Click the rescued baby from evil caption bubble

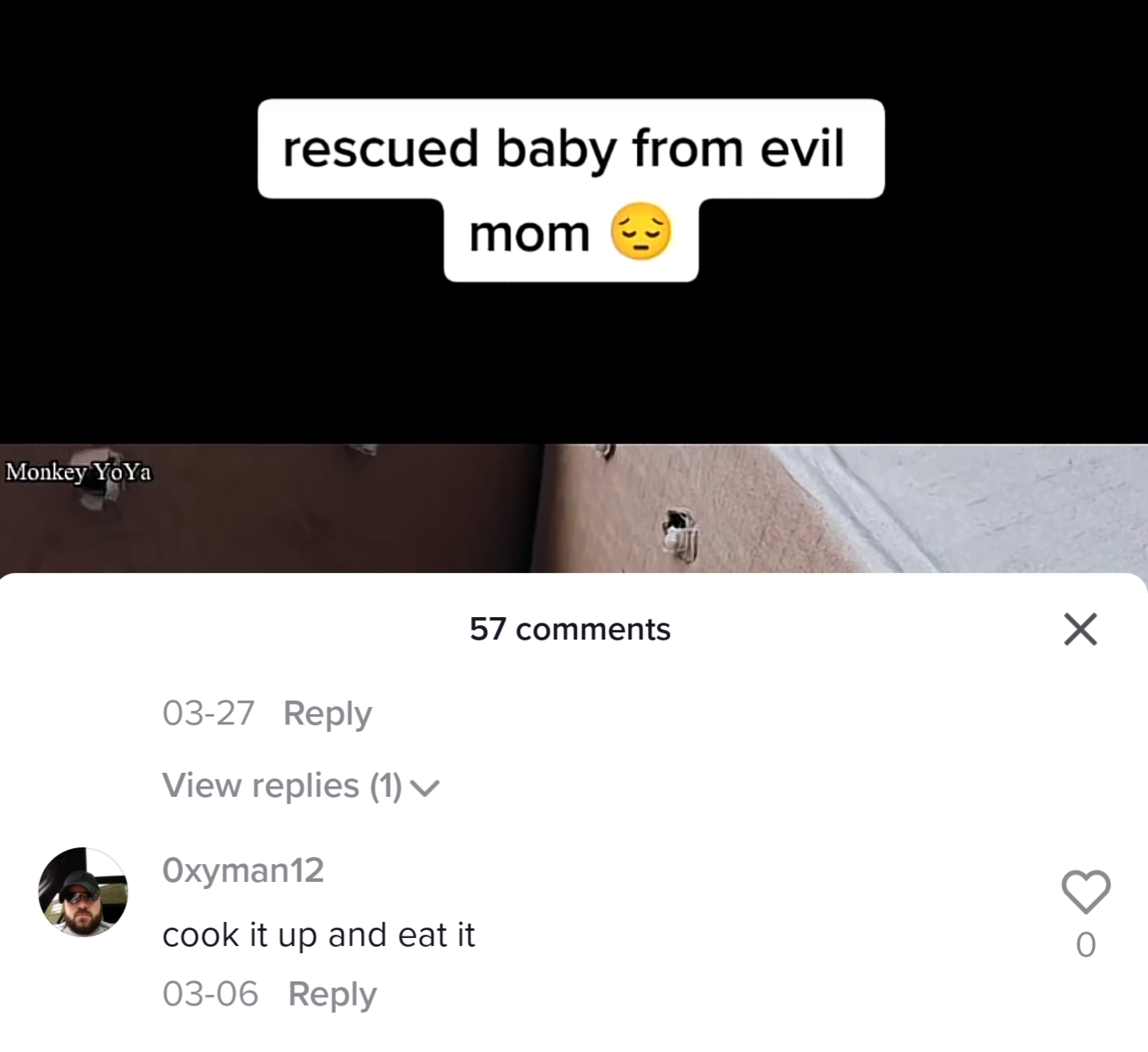click(x=570, y=148)
